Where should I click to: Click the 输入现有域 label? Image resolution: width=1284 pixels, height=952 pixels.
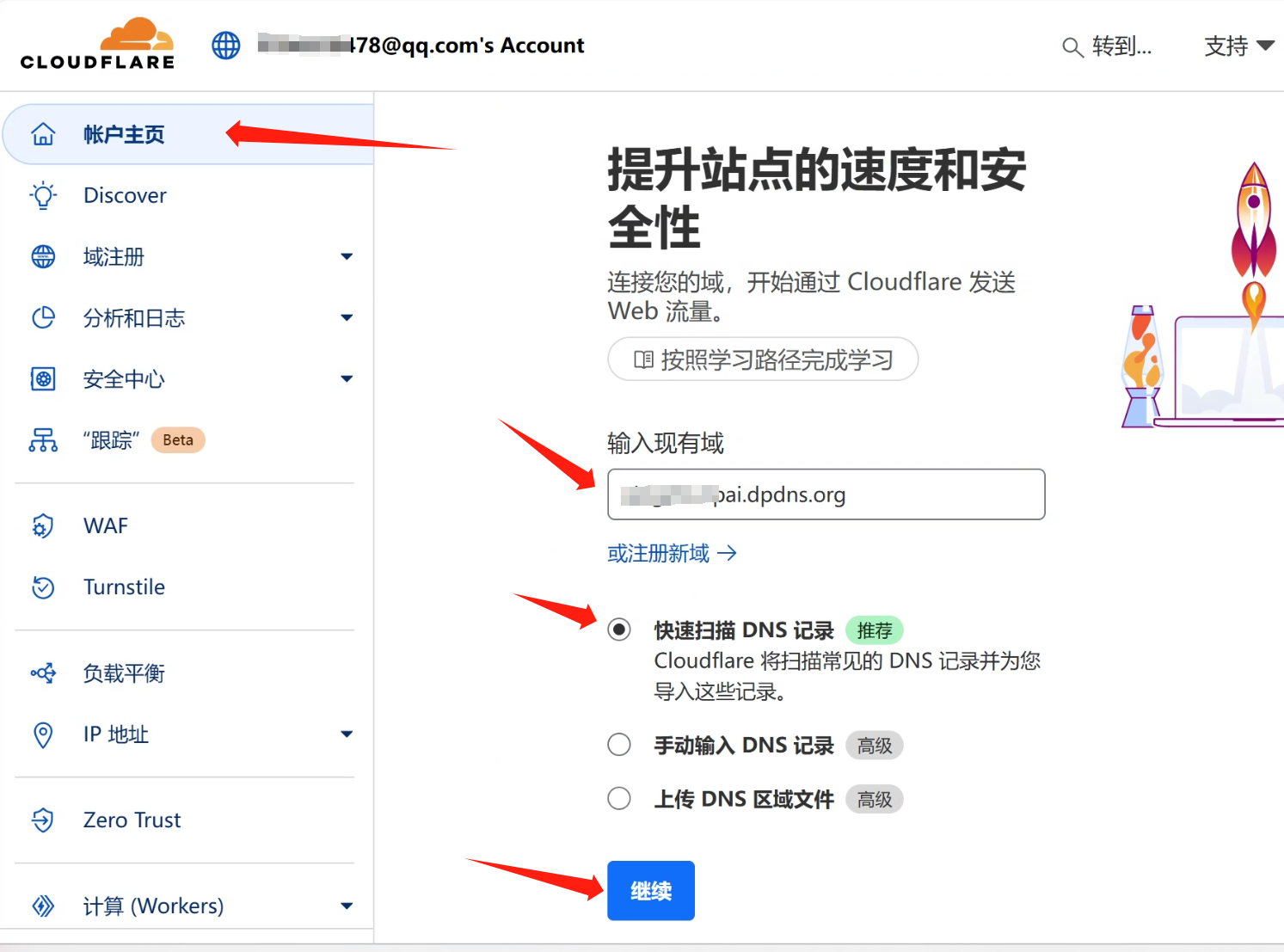pos(666,443)
